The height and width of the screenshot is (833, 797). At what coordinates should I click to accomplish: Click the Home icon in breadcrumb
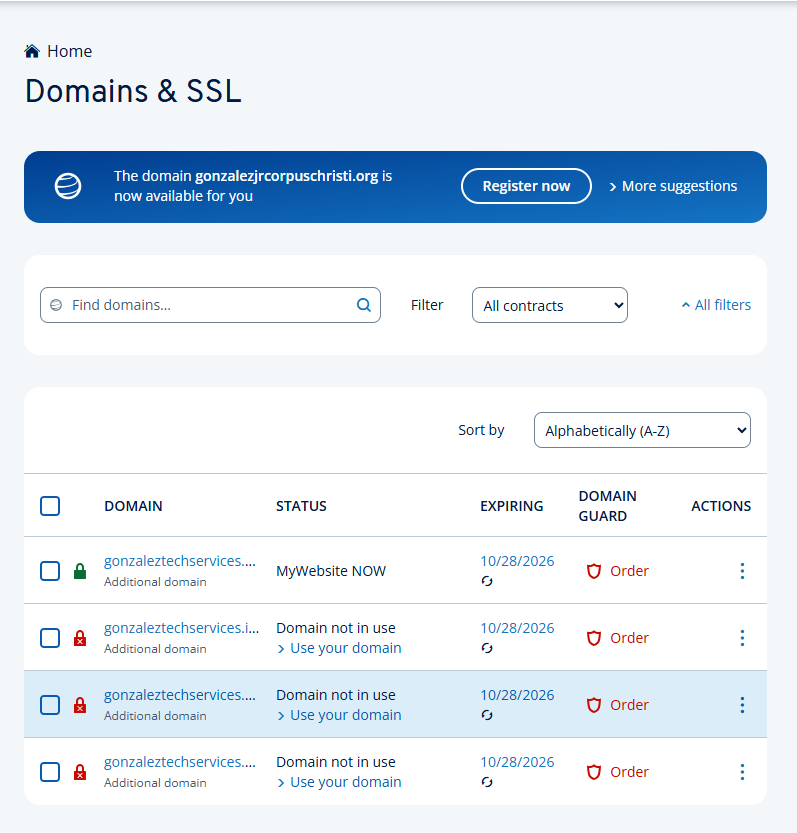tap(32, 51)
